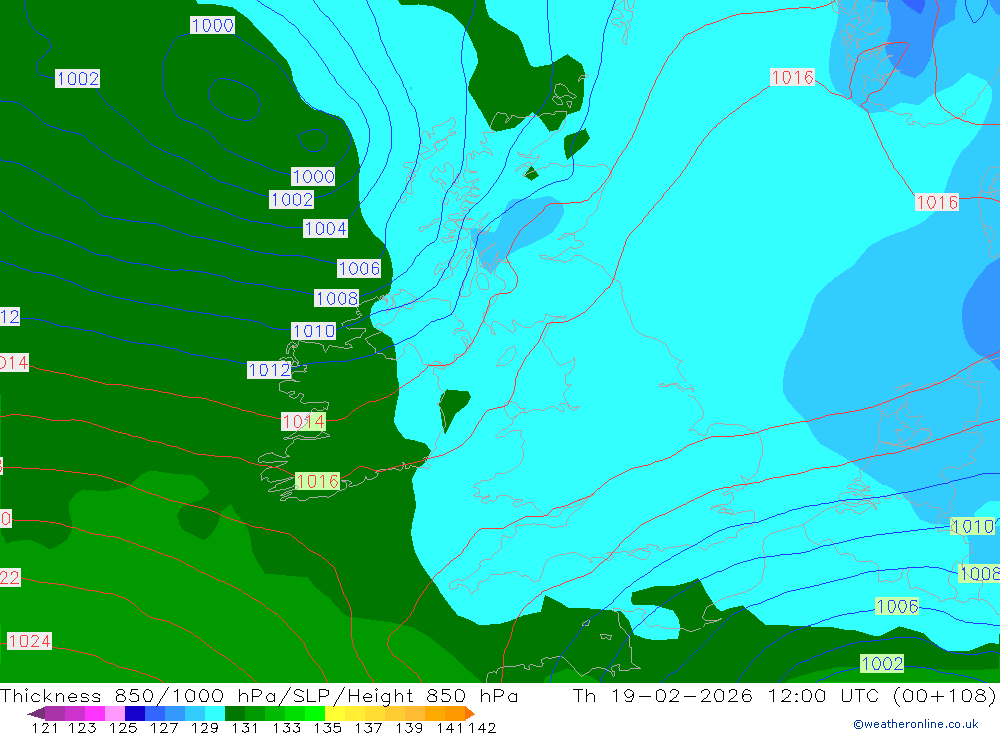This screenshot has height=733, width=1000.
Task: Click the red 1024 isobar label
Action: pos(29,640)
